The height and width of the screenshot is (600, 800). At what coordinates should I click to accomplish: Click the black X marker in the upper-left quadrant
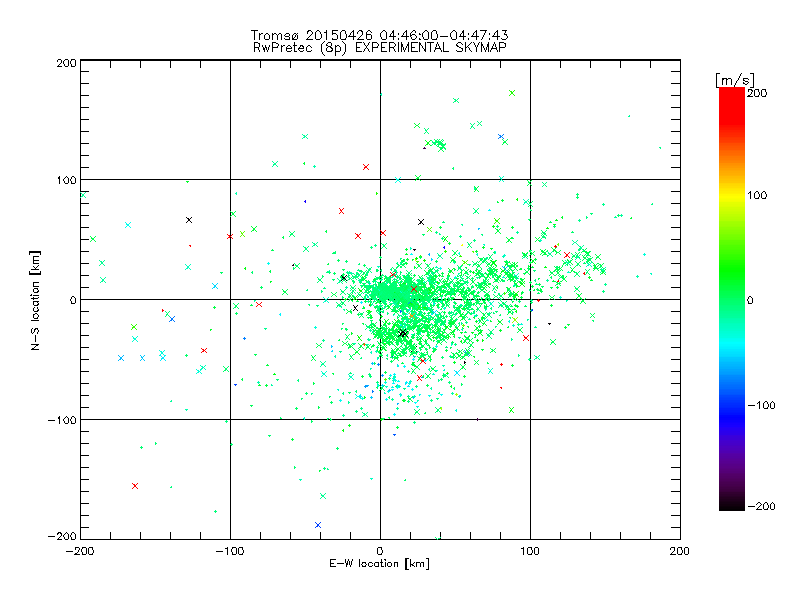pyautogui.click(x=189, y=220)
